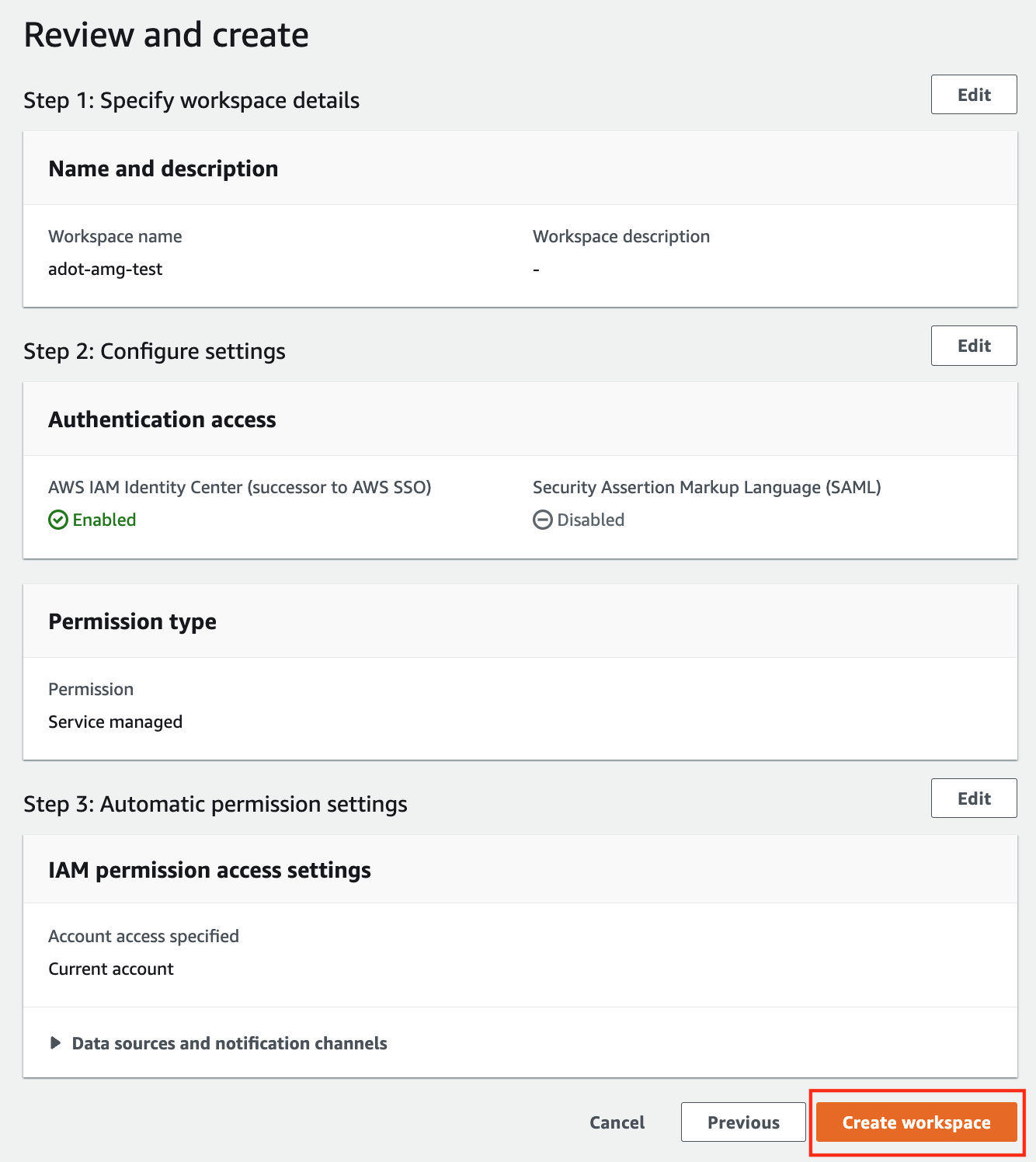1036x1162 pixels.
Task: Click the Current account access value
Action: 111,969
